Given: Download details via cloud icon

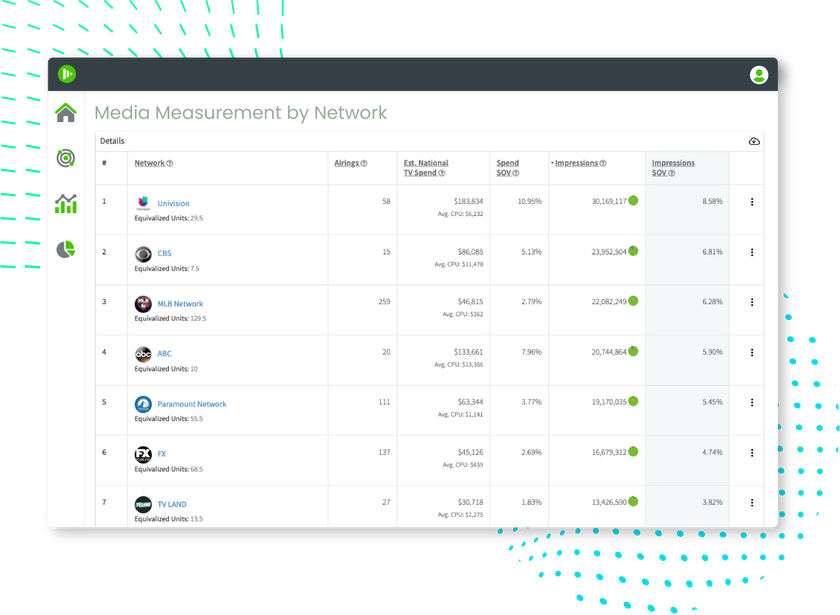Looking at the screenshot, I should tap(754, 141).
